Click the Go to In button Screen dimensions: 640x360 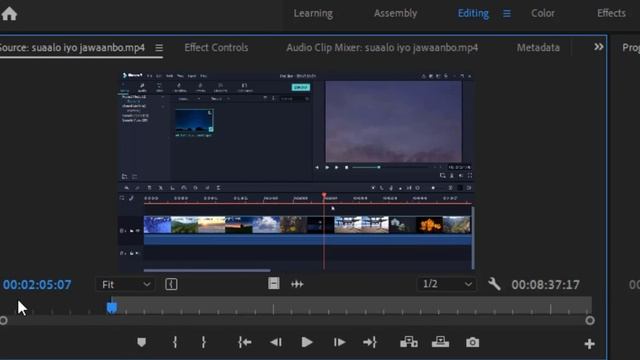pyautogui.click(x=244, y=342)
